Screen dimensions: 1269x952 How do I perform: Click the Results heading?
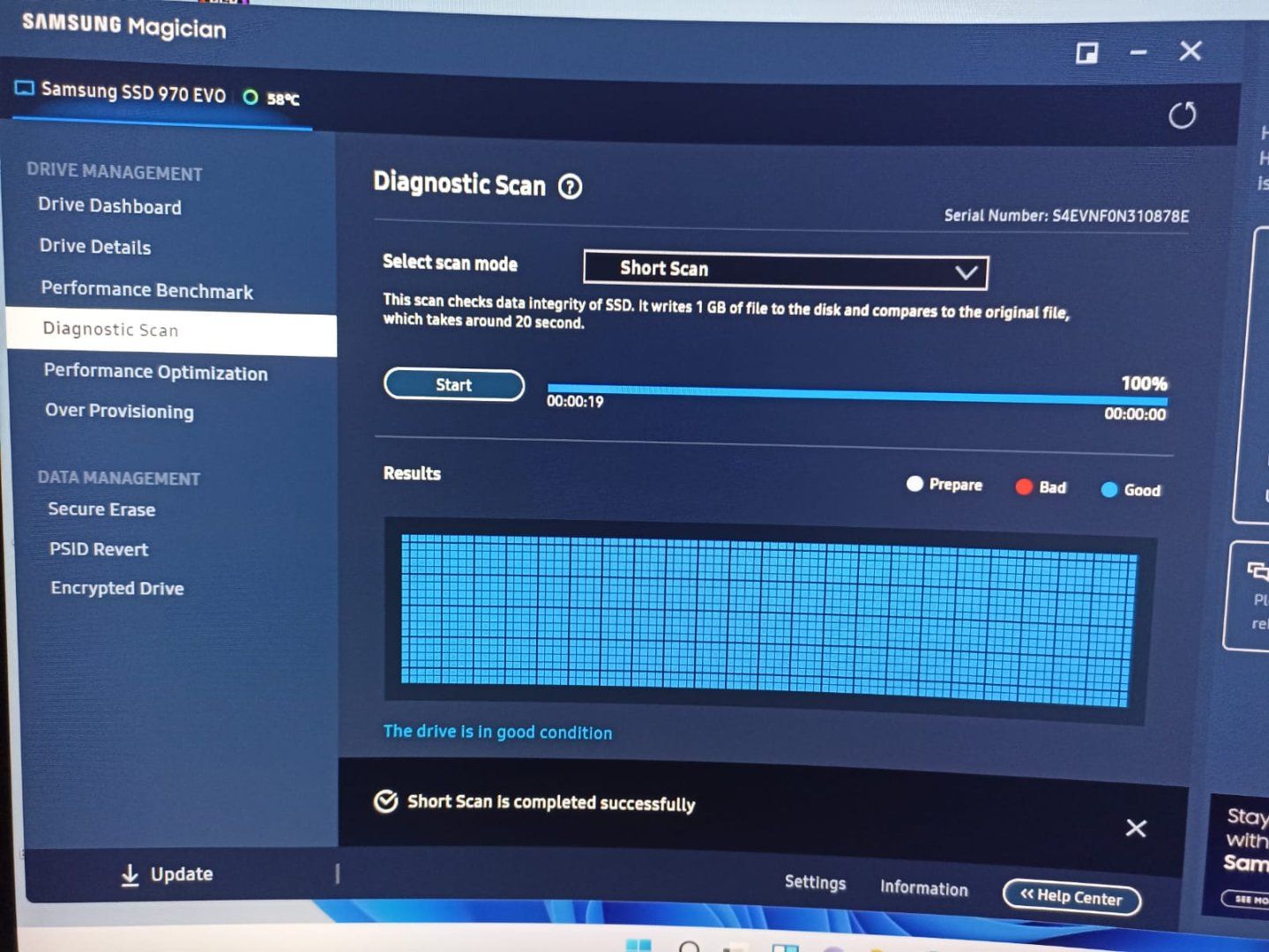click(412, 473)
